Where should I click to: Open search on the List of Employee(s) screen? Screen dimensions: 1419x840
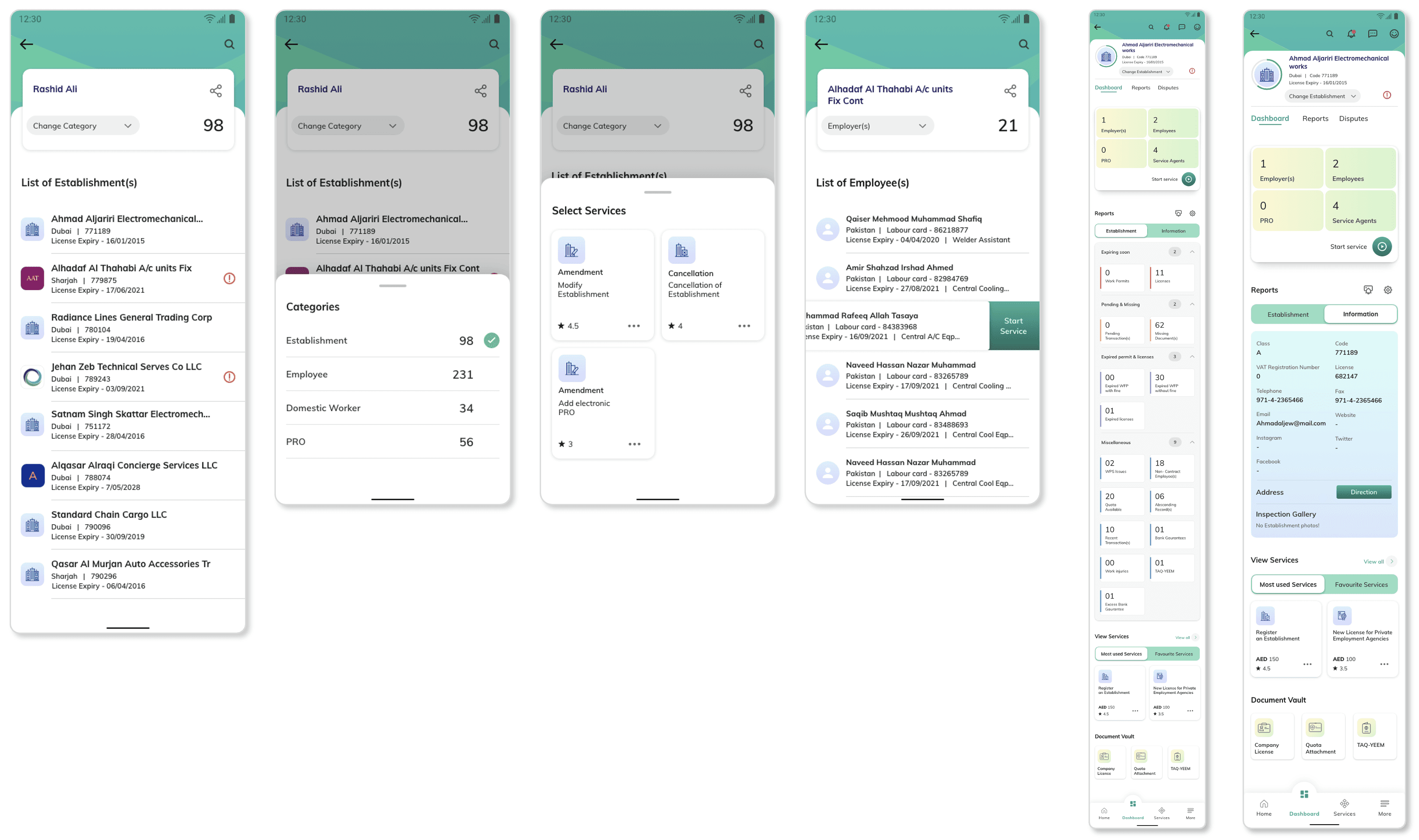1024,44
